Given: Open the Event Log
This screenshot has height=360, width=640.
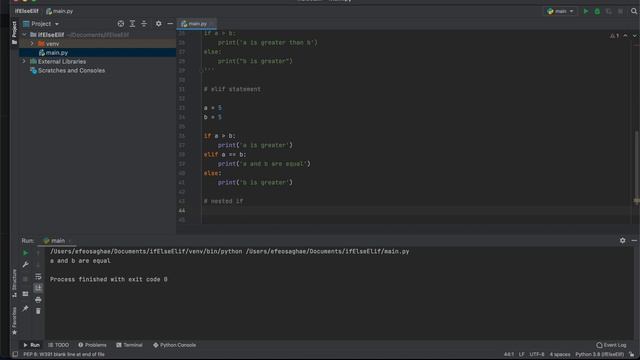Looking at the screenshot, I should pyautogui.click(x=611, y=345).
